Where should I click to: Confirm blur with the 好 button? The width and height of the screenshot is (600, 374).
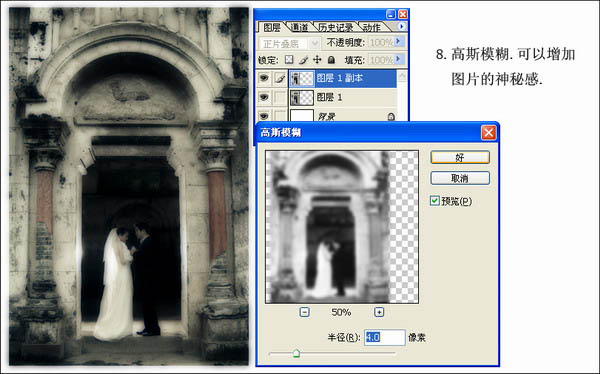pyautogui.click(x=460, y=157)
